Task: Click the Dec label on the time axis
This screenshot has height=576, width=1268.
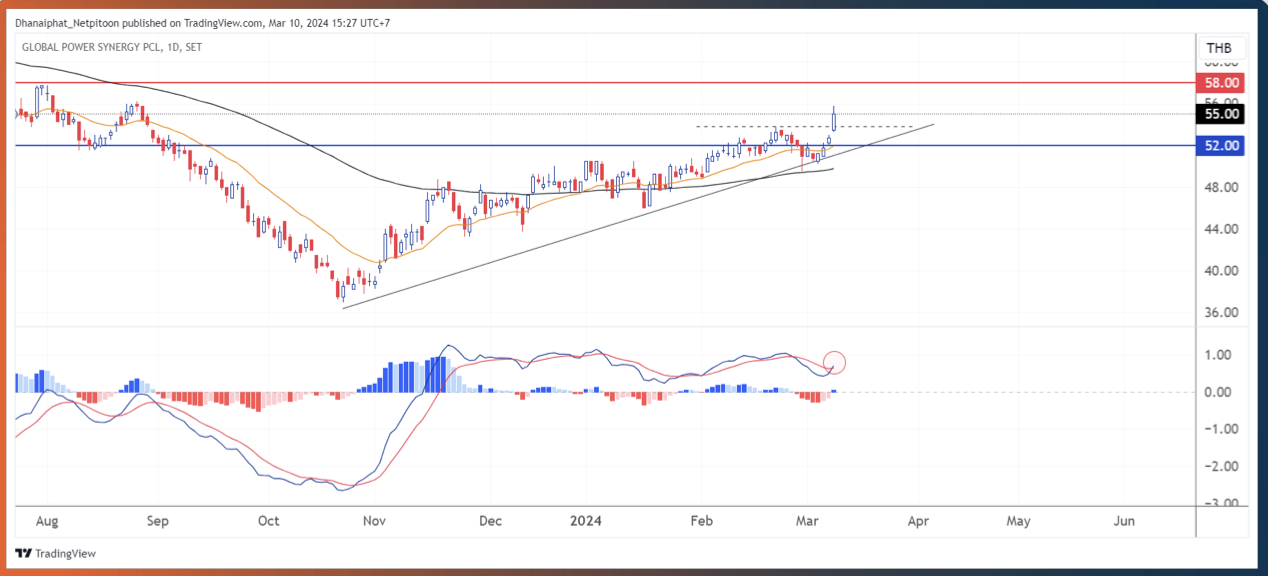Action: [490, 521]
